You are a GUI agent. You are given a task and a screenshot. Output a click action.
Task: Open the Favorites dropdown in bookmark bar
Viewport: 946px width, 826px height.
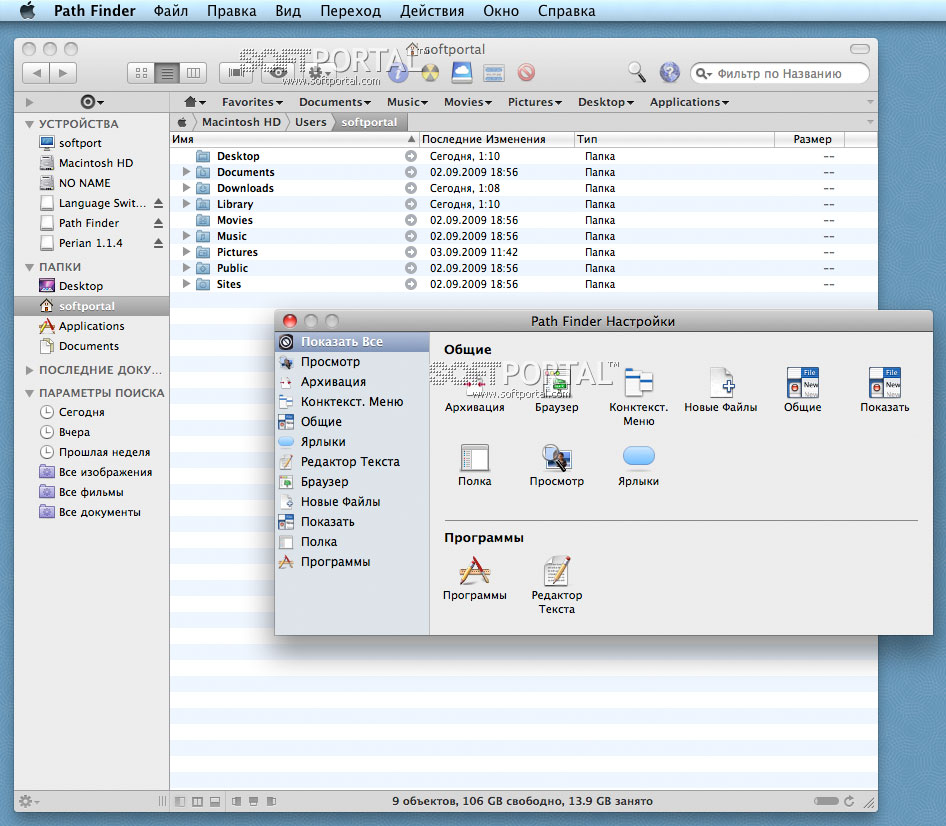(251, 102)
